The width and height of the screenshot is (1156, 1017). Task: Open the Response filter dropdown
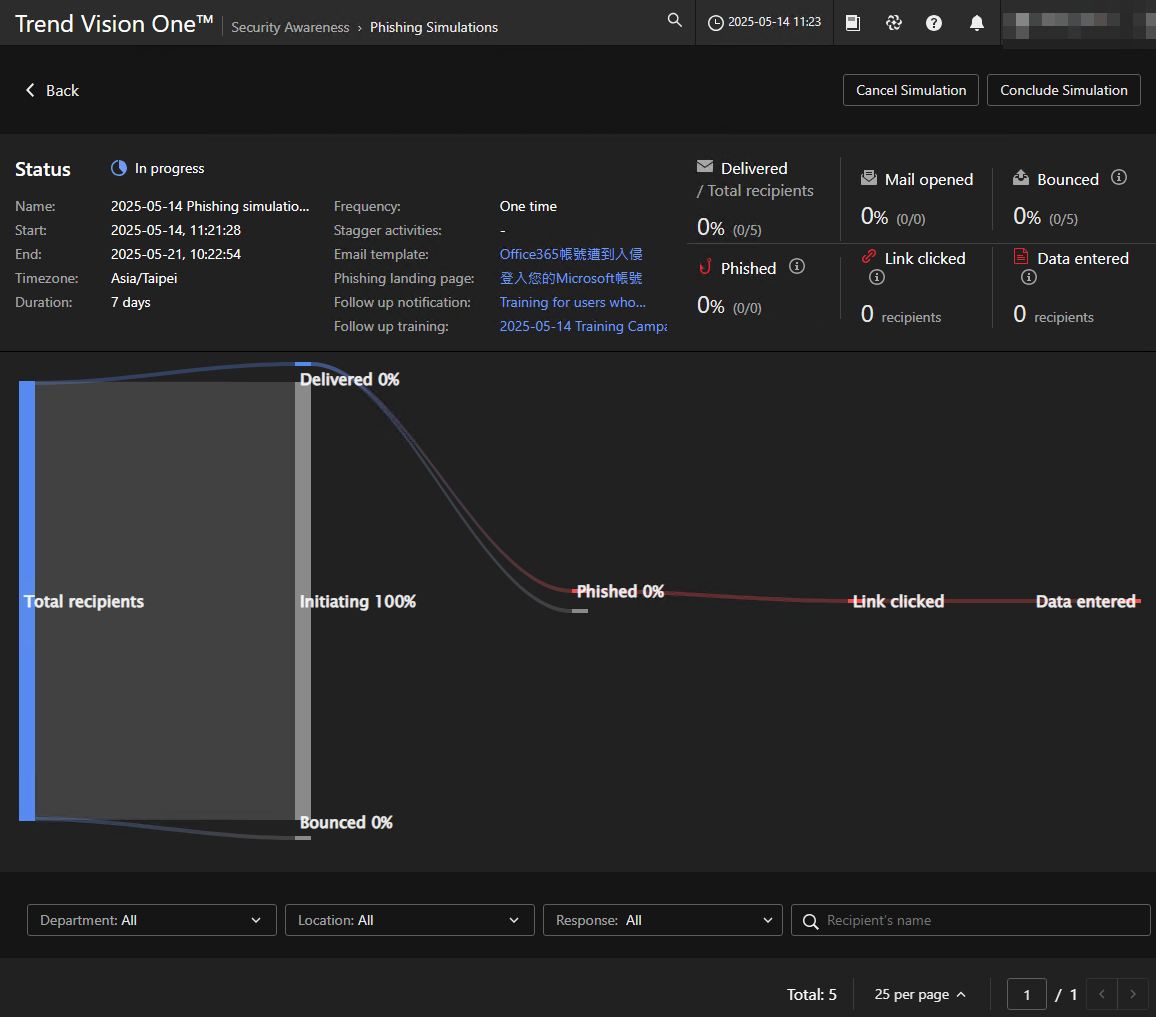662,920
